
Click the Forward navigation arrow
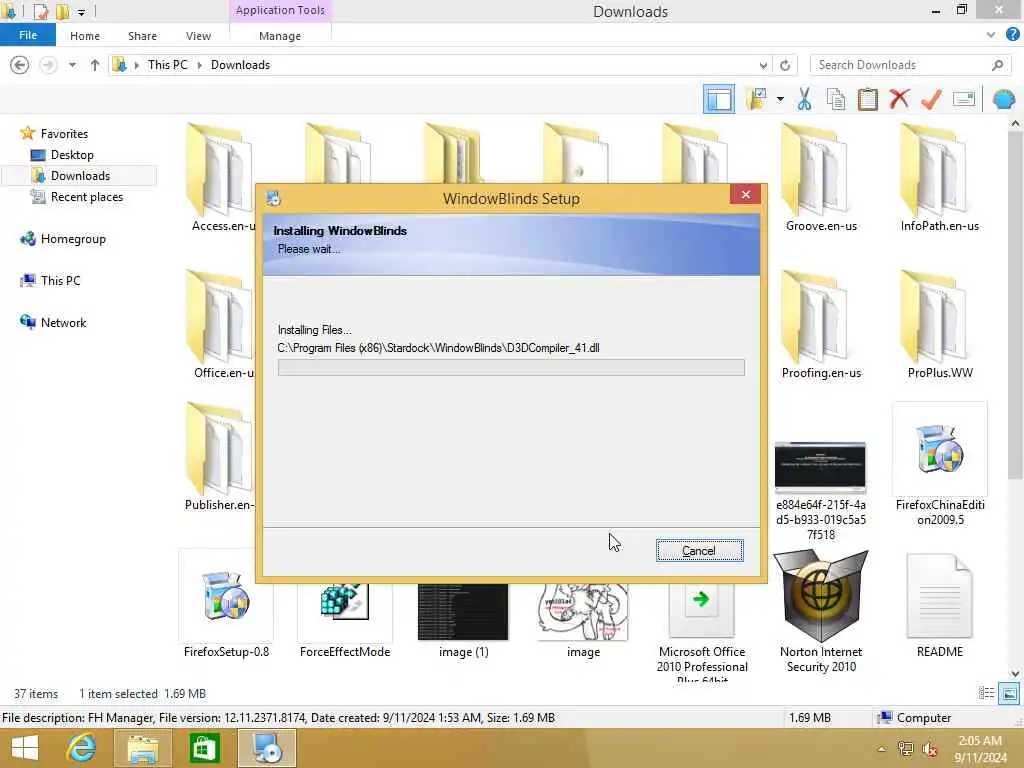[x=48, y=65]
